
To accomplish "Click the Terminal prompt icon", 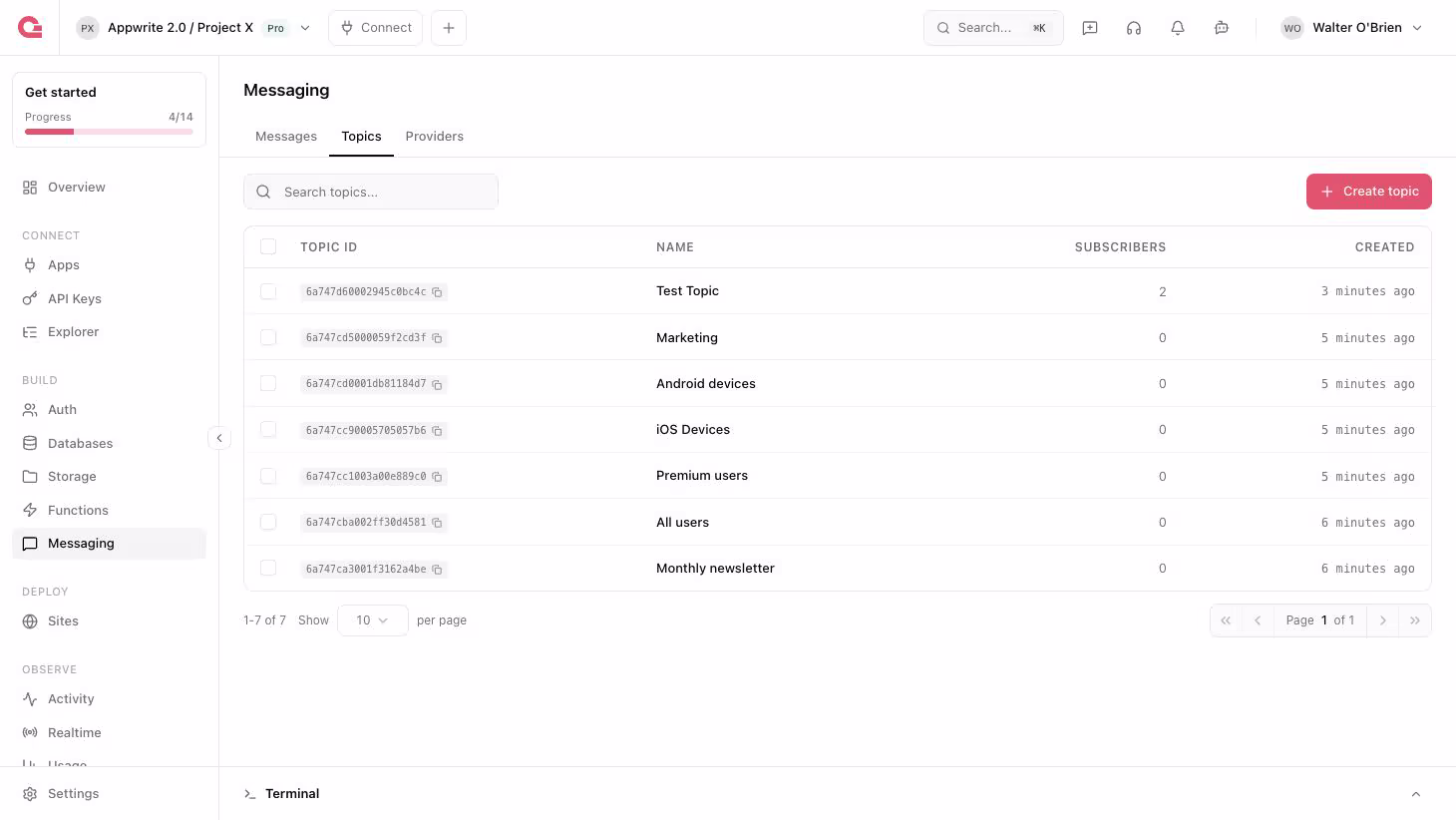I will (x=249, y=794).
